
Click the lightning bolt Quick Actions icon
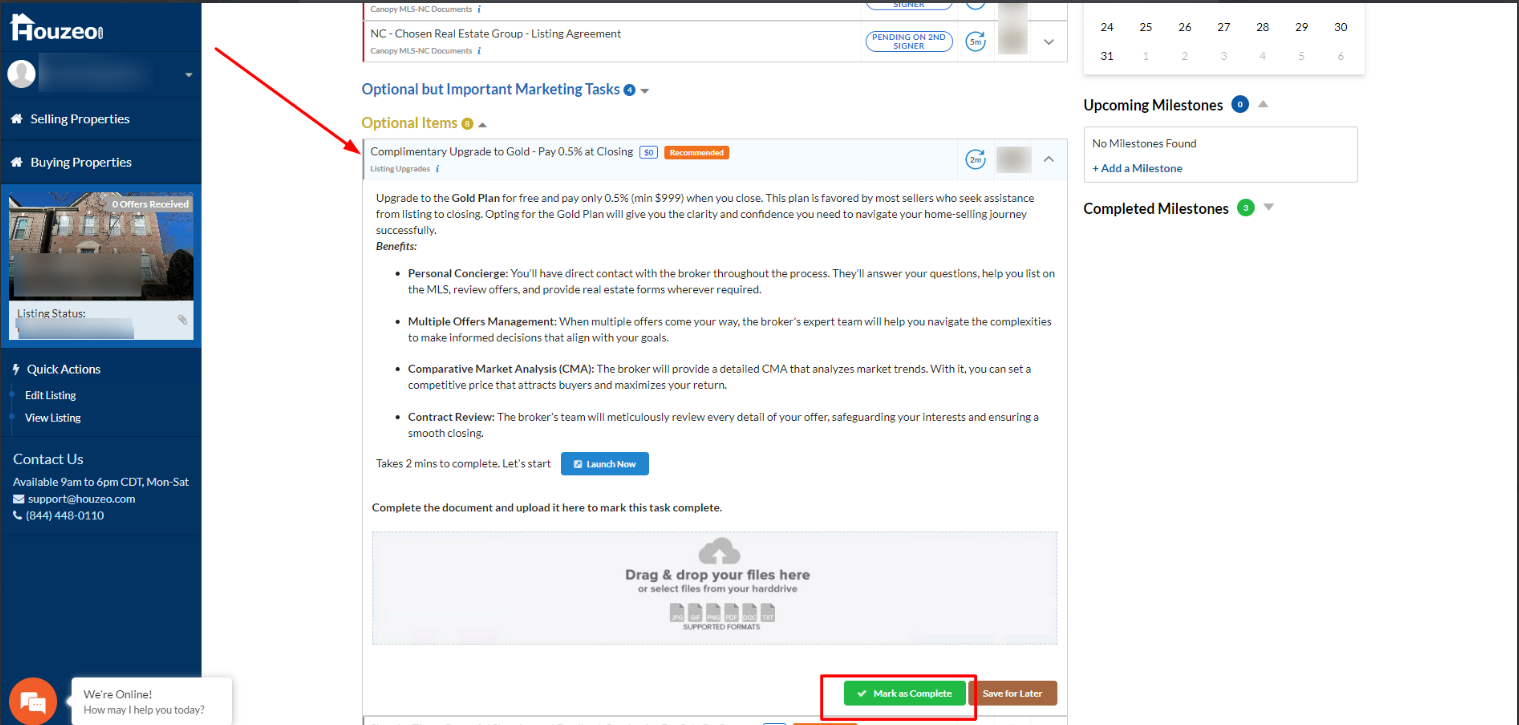click(15, 369)
